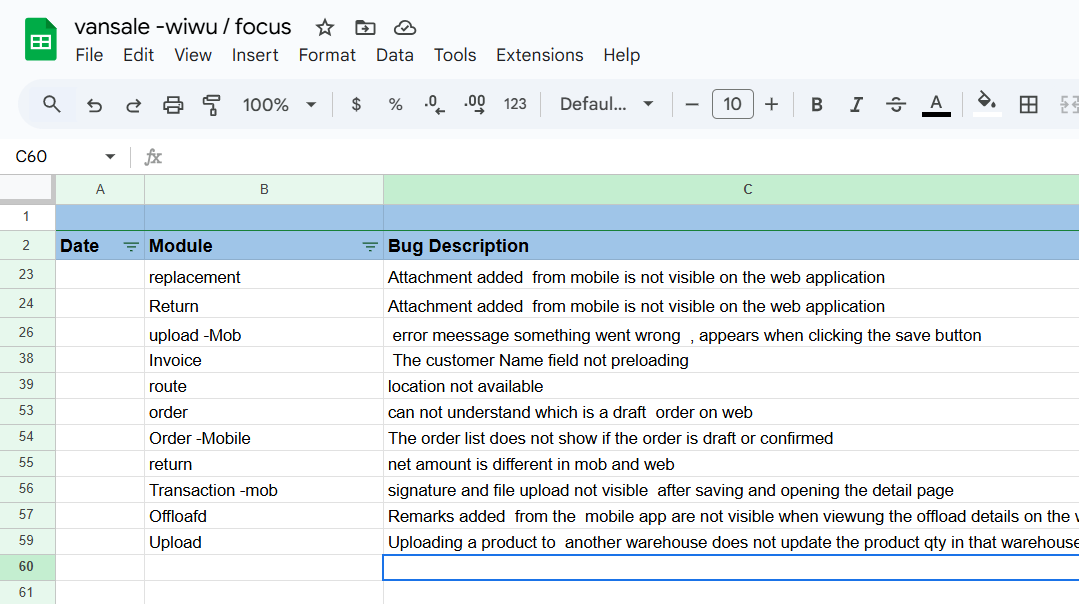
Task: Click the redo arrow icon
Action: click(133, 105)
